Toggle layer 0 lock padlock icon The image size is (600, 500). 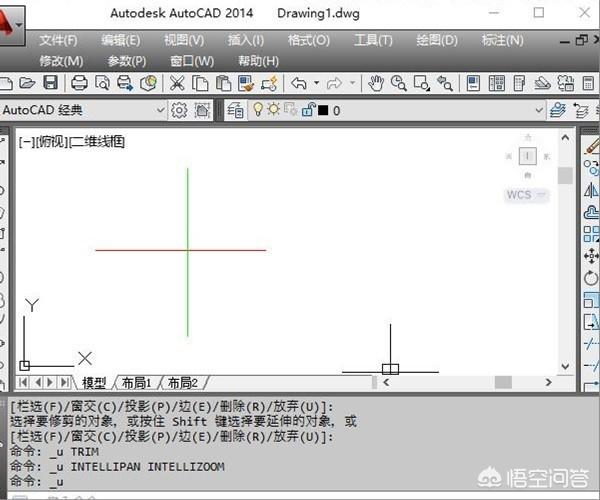click(308, 110)
